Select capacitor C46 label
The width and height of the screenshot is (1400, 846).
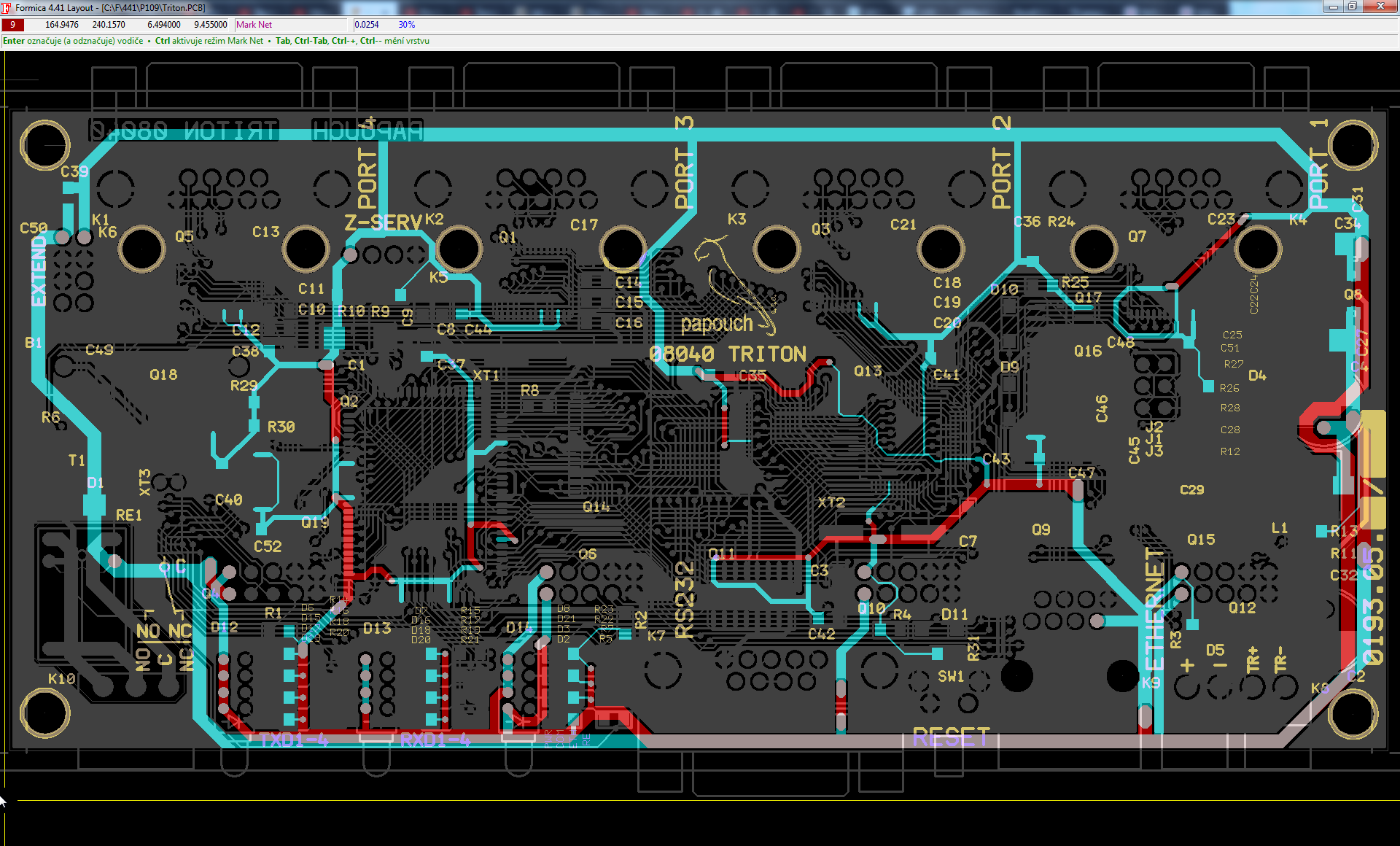[x=1102, y=409]
